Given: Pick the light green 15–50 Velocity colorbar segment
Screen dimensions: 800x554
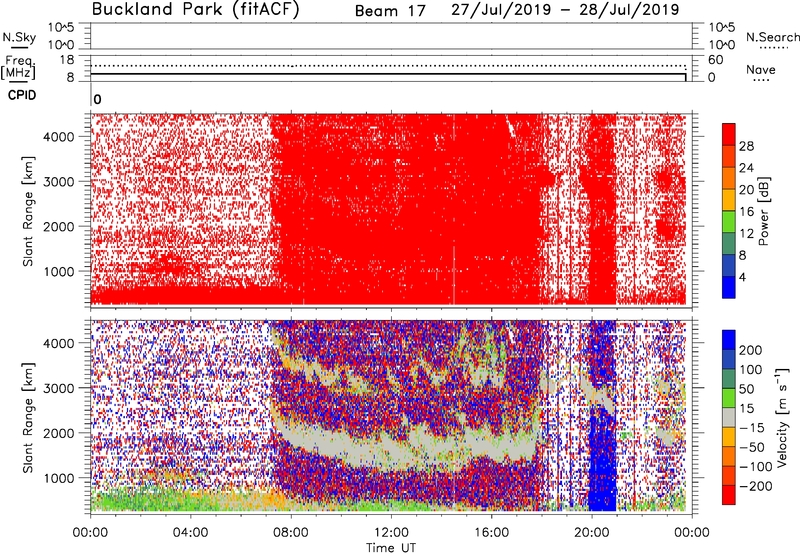Looking at the screenshot, I should coord(729,398).
